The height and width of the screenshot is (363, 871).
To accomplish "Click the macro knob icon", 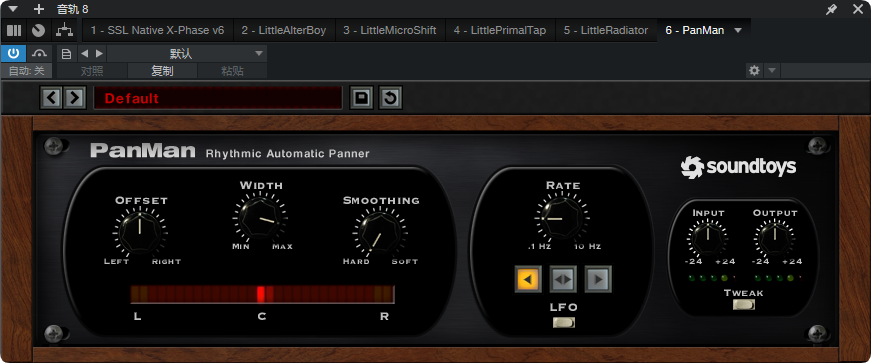I will point(38,30).
